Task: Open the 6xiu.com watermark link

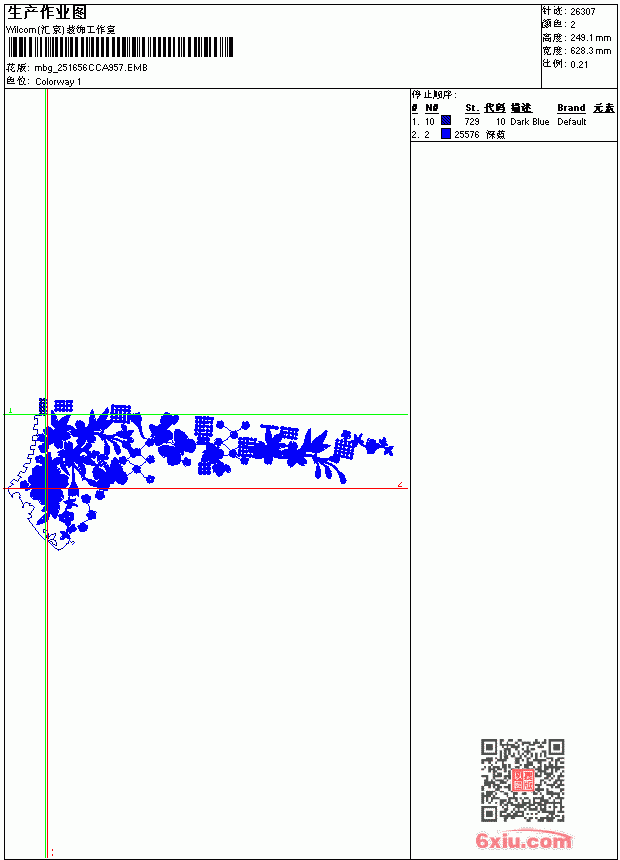Action: 523,840
